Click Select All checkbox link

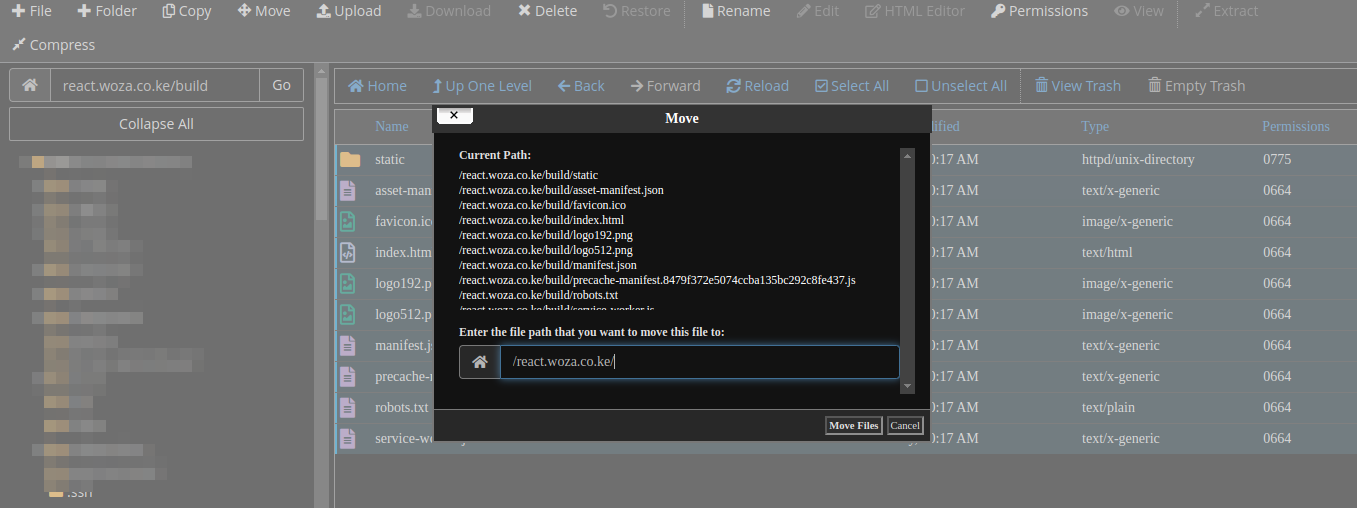[x=851, y=86]
